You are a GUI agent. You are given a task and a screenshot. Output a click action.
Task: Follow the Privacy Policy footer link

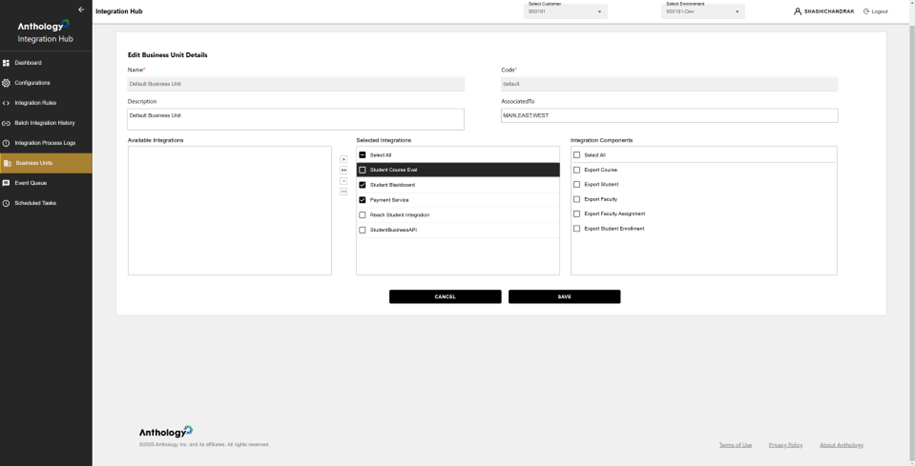(785, 445)
